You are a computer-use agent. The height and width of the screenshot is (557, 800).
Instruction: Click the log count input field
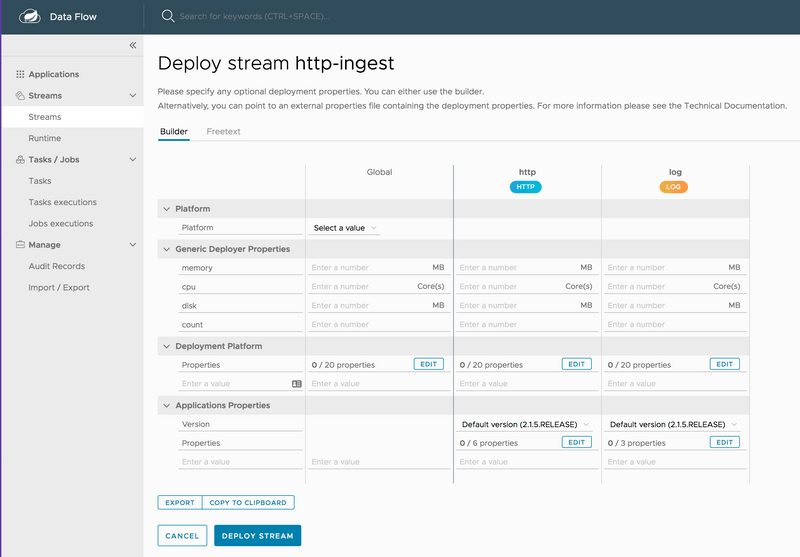[674, 324]
